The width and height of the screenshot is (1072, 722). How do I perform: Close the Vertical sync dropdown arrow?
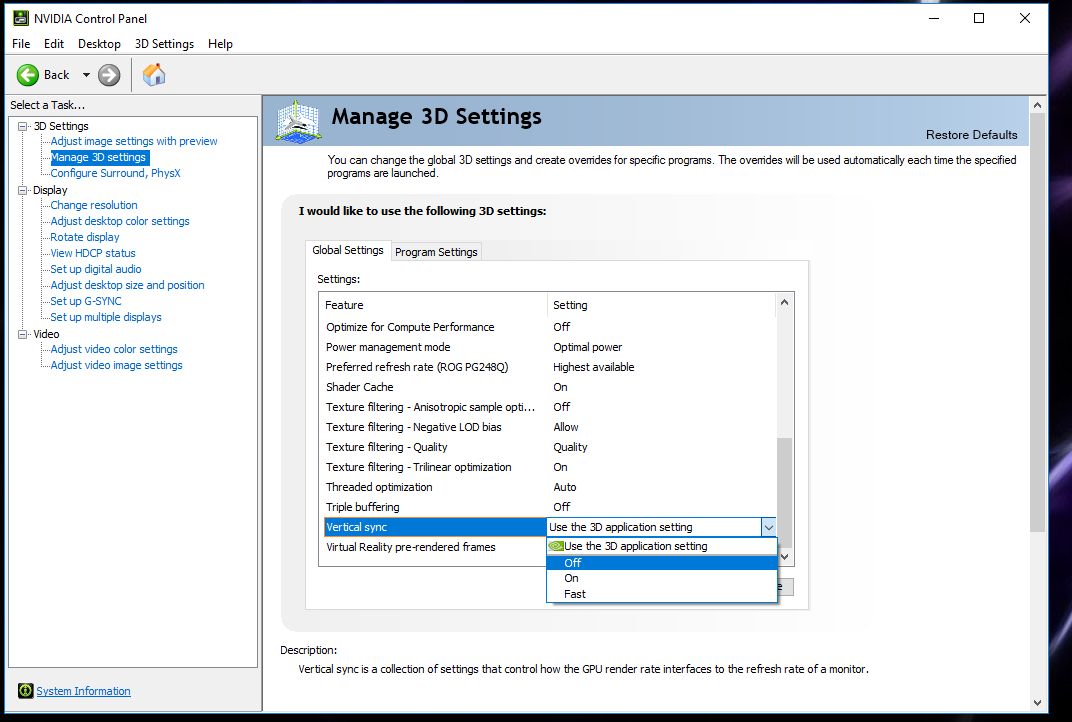tap(768, 527)
